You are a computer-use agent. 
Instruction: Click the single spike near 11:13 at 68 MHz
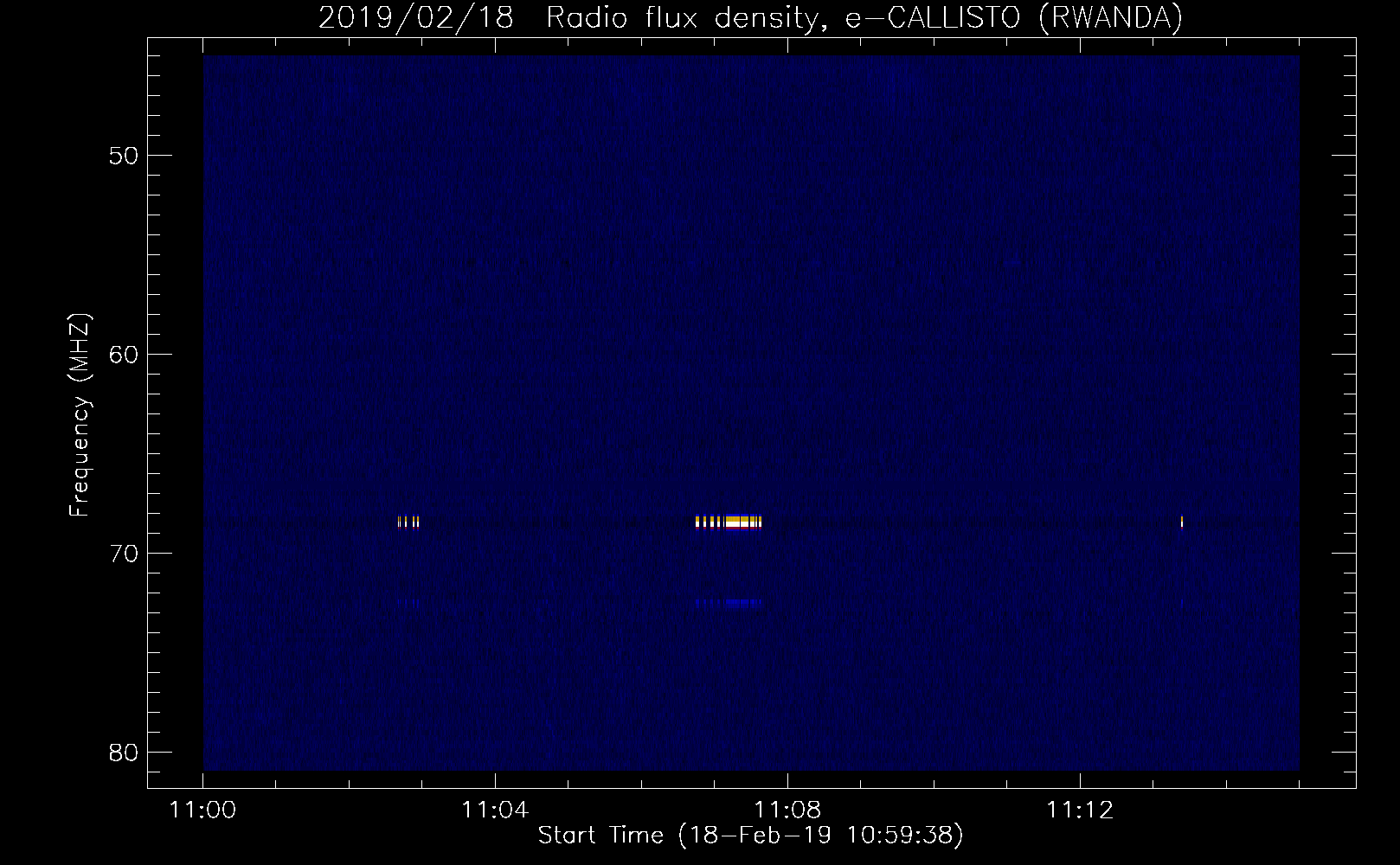coord(1182,522)
